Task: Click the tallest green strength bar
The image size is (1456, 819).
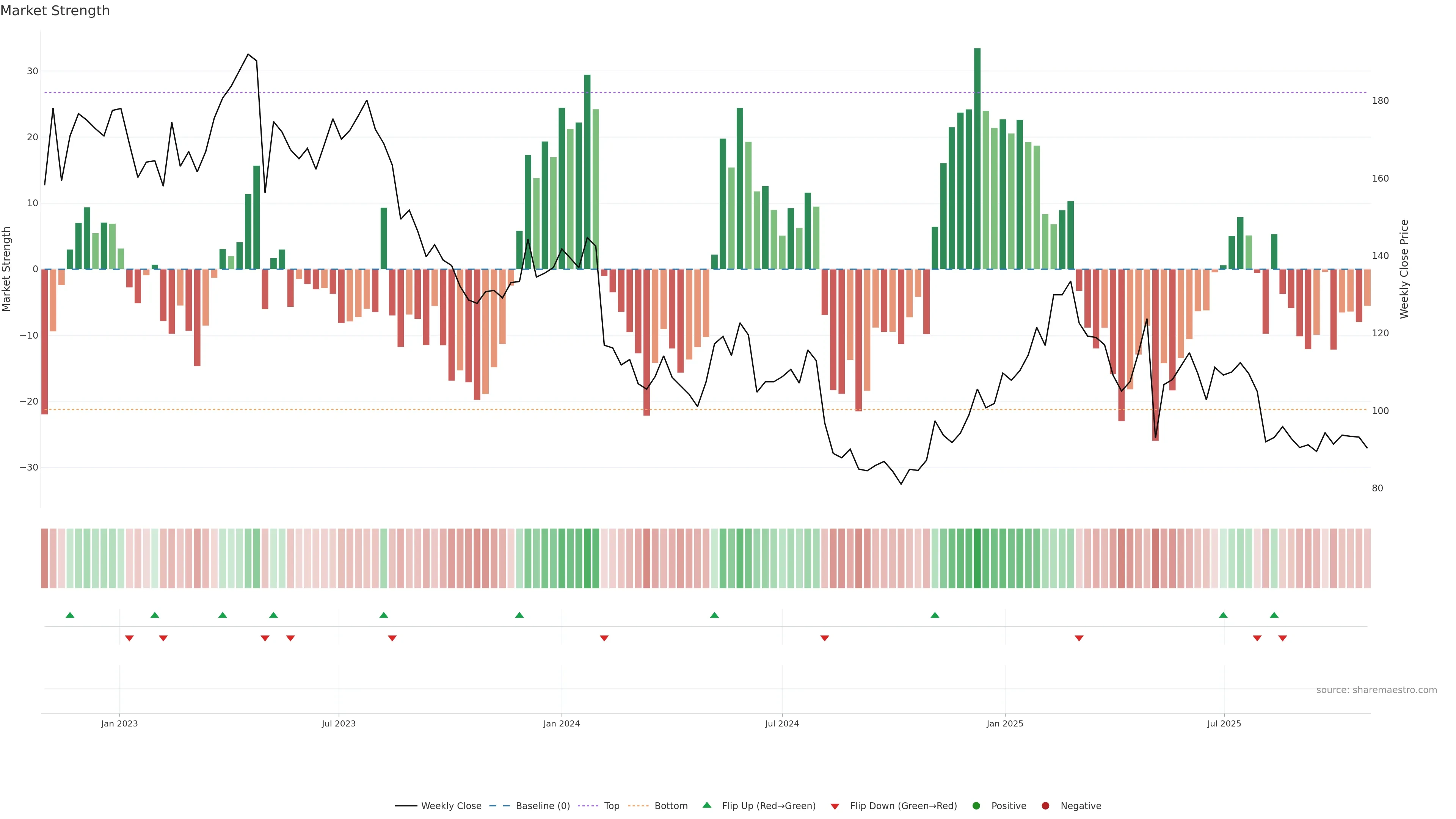Action: 977,158
